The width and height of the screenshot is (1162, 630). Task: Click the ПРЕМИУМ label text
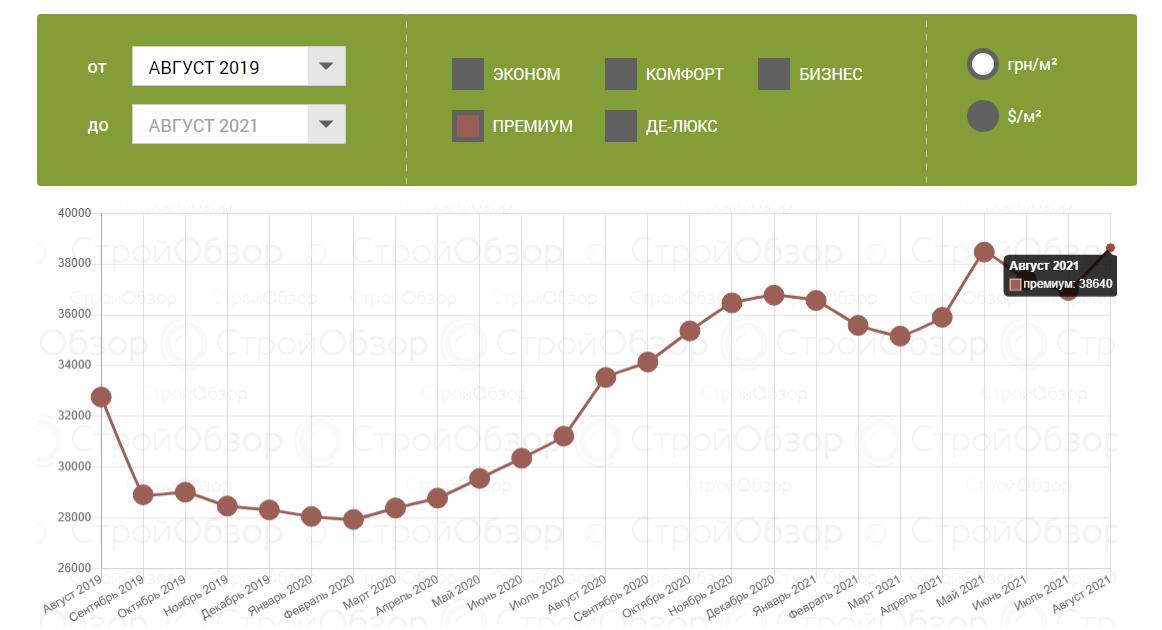pyautogui.click(x=532, y=126)
